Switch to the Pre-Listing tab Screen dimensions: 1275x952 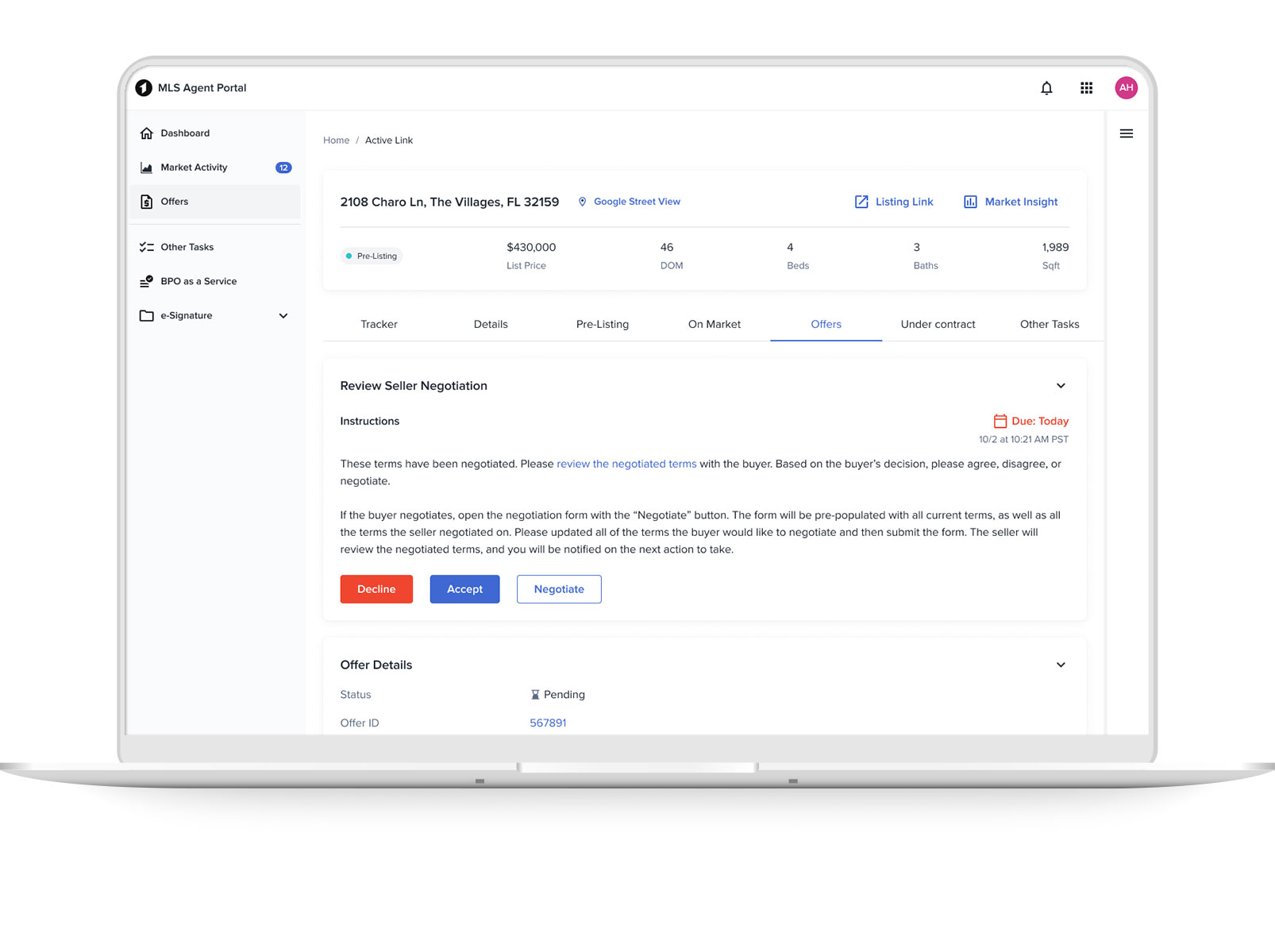coord(602,325)
